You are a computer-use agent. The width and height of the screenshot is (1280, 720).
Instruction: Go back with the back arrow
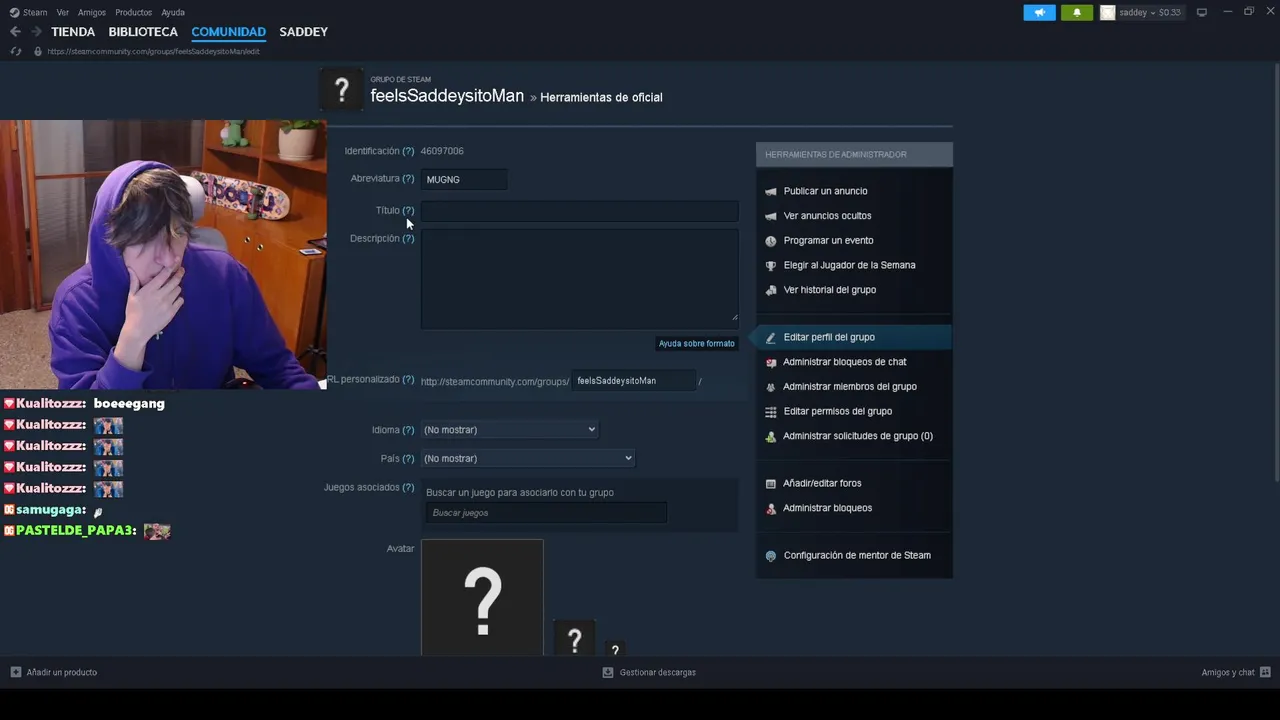click(15, 32)
